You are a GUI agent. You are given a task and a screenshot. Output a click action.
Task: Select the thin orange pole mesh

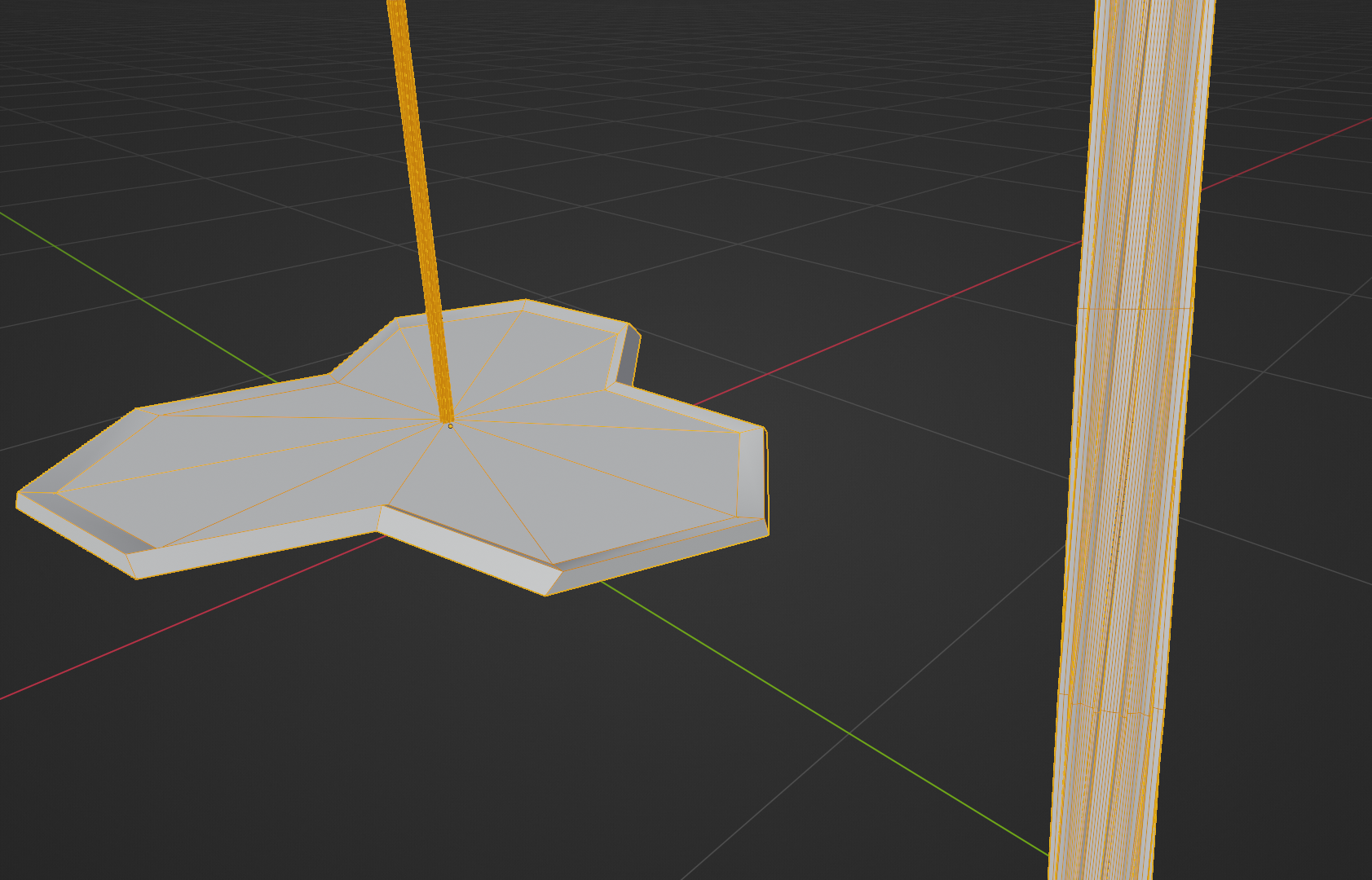tap(421, 212)
